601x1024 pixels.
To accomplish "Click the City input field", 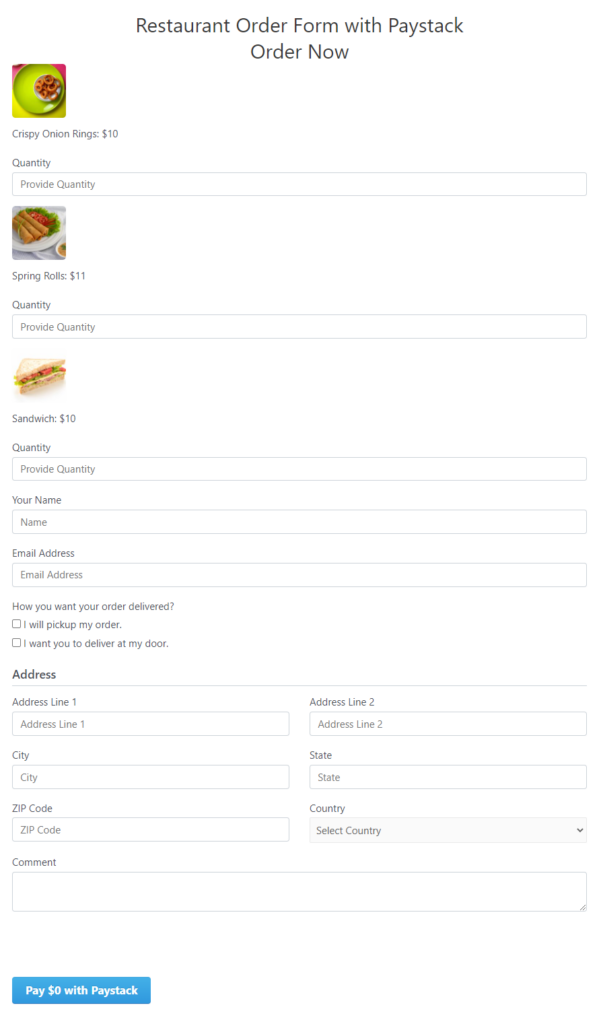I will pyautogui.click(x=150, y=777).
